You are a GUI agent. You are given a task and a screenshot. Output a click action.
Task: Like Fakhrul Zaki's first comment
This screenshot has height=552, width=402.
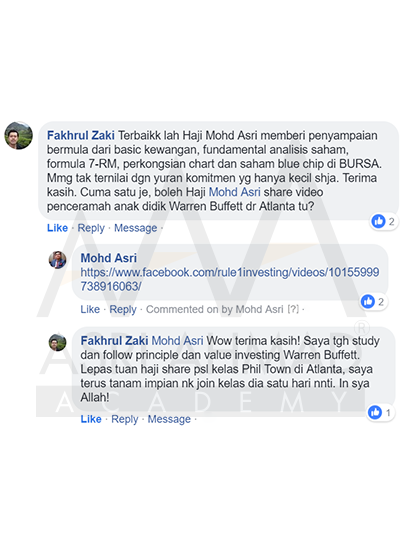[x=57, y=228]
